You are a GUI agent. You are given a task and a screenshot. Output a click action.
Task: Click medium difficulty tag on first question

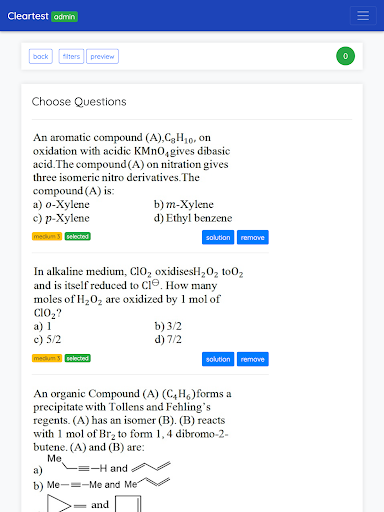(47, 236)
